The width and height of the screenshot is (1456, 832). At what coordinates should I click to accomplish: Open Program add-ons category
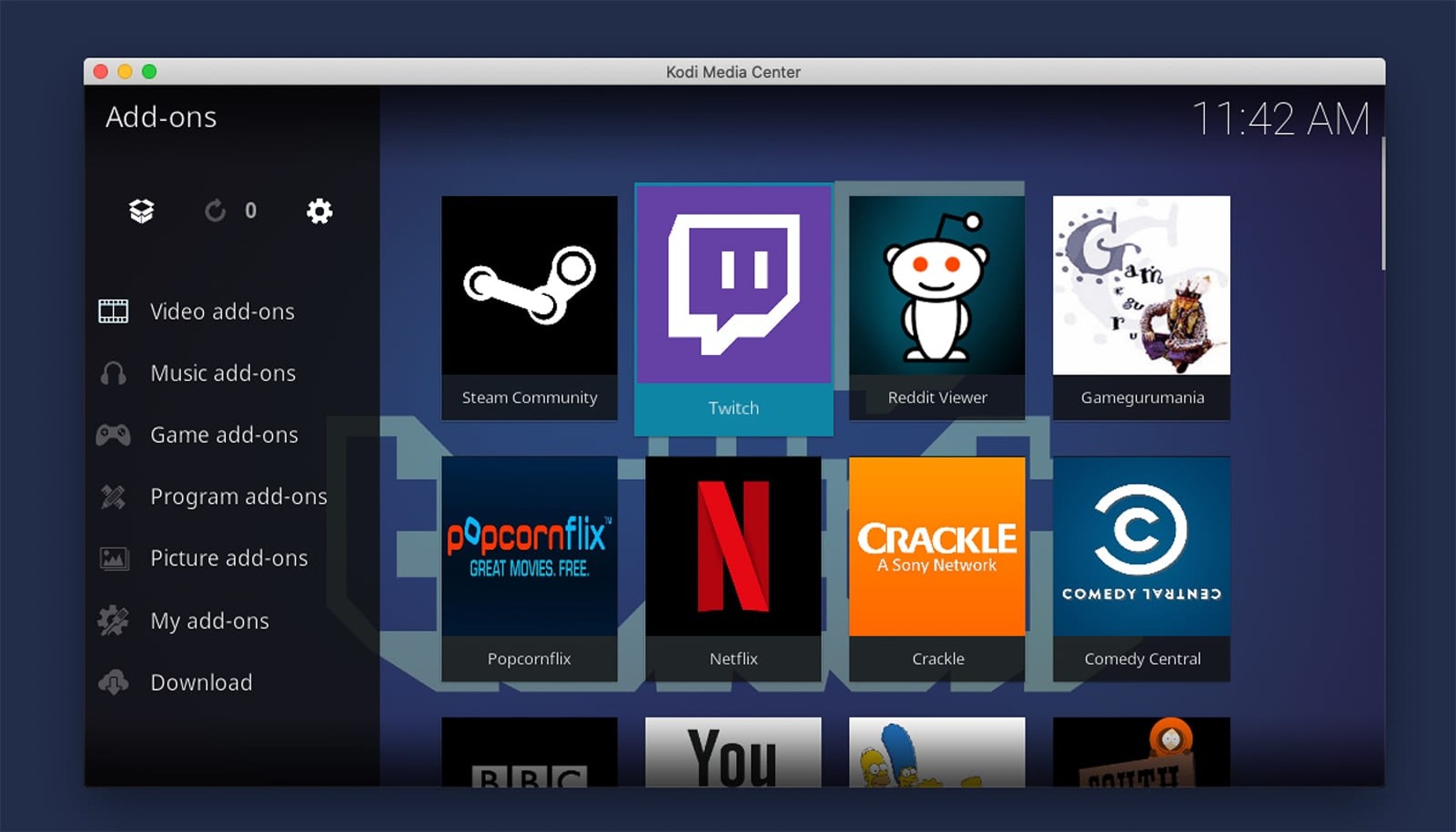coord(239,496)
